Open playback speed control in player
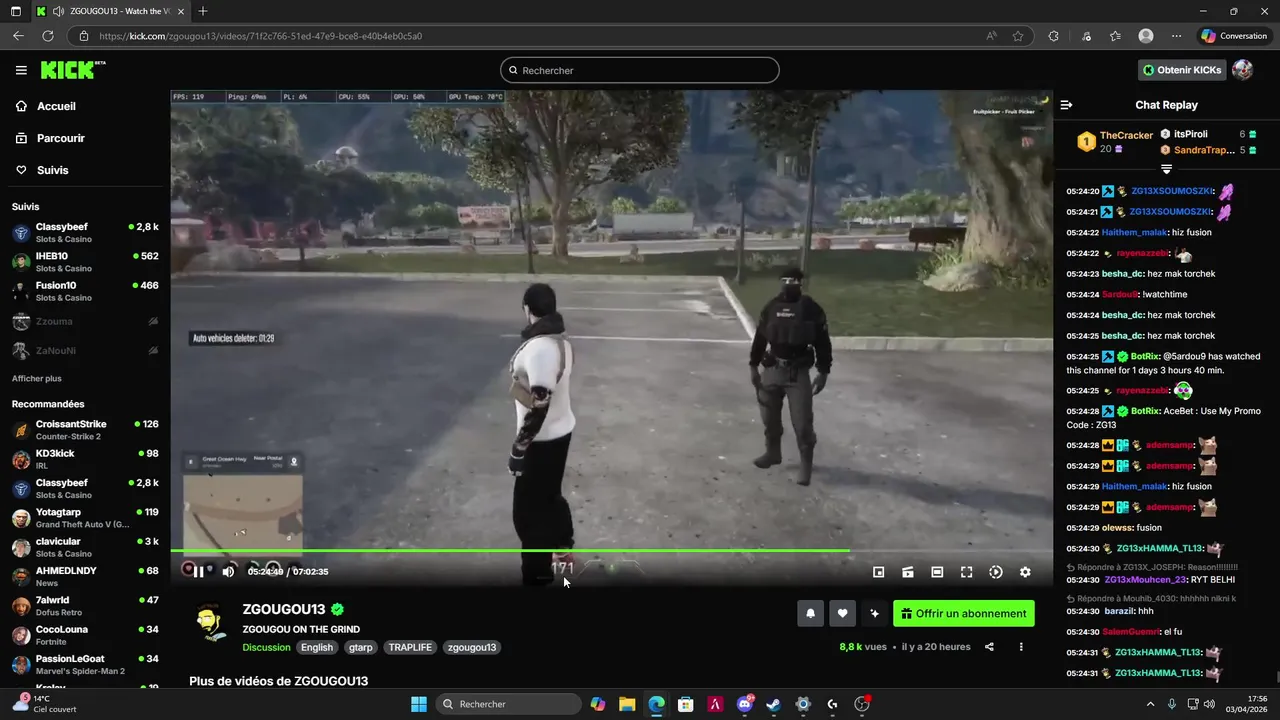1280x720 pixels. [x=996, y=572]
